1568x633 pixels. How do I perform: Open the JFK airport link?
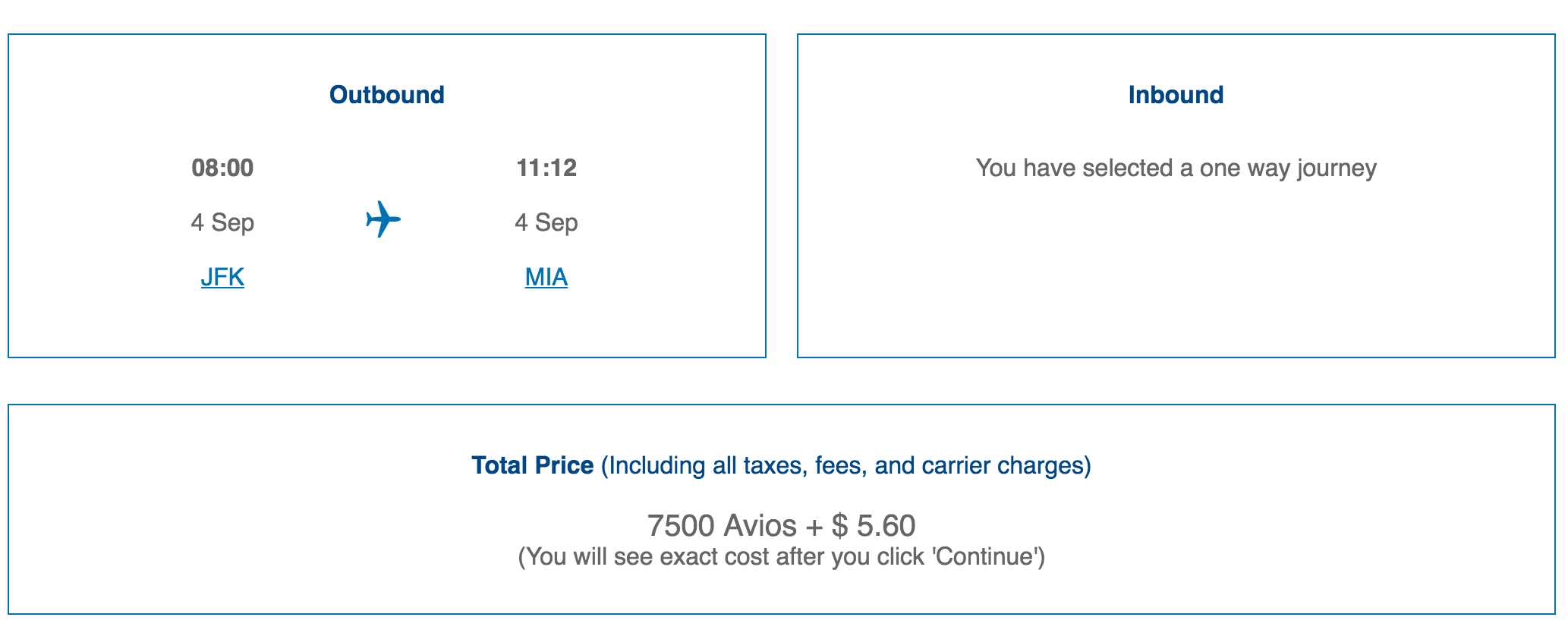click(222, 277)
